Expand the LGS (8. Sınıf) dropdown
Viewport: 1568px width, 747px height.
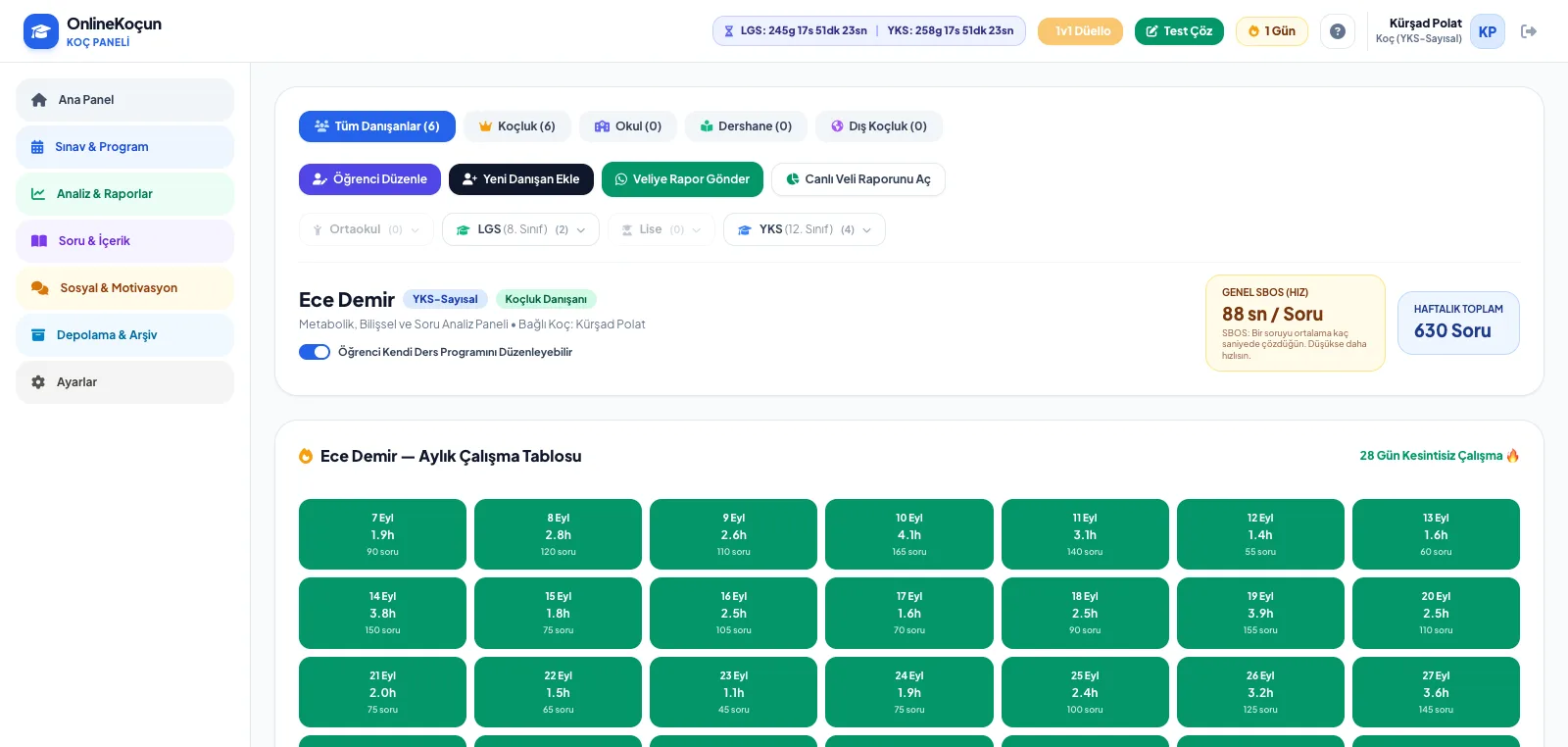(520, 229)
